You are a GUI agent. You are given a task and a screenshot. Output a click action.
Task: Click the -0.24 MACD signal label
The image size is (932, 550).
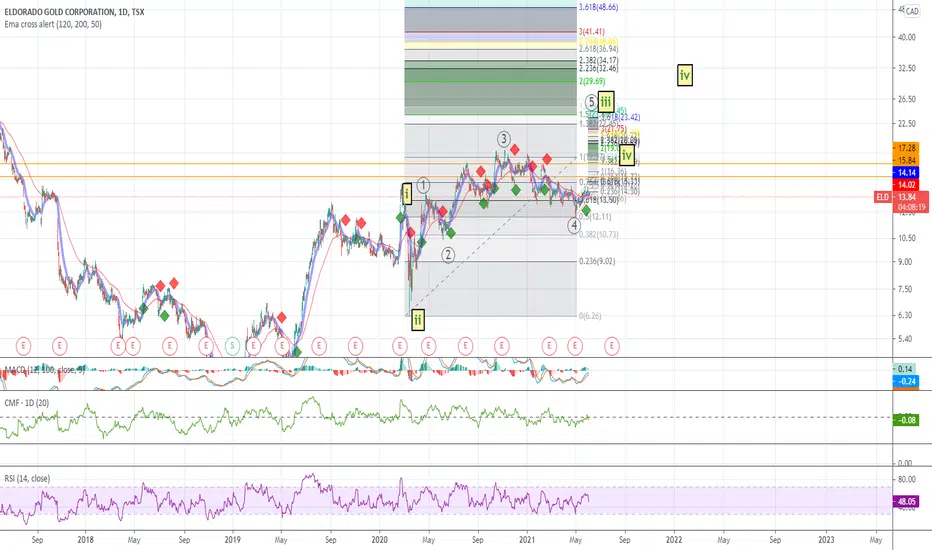(x=905, y=381)
